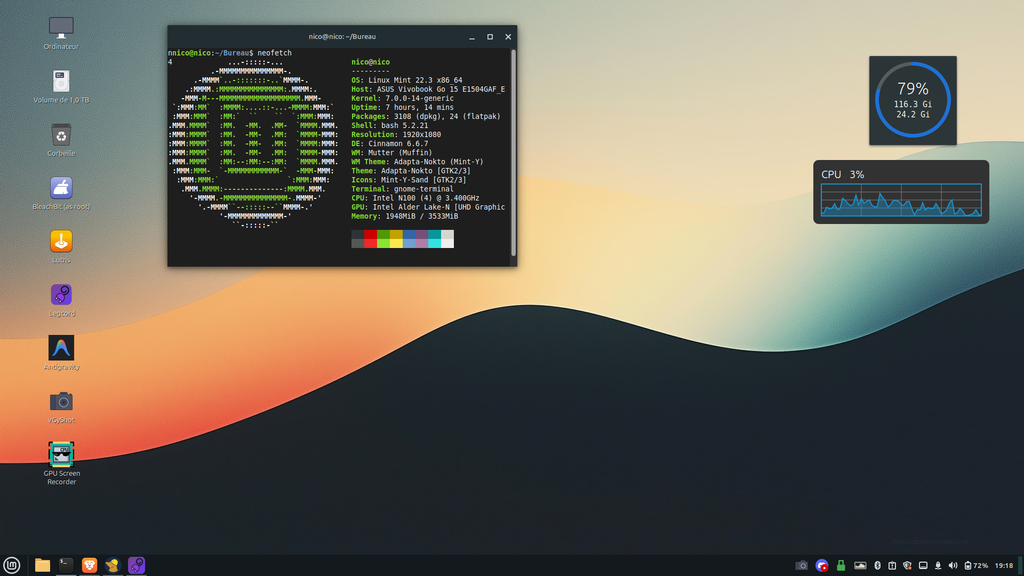This screenshot has width=1024, height=576.
Task: Click the neofetch command at the prompt
Action: click(274, 53)
